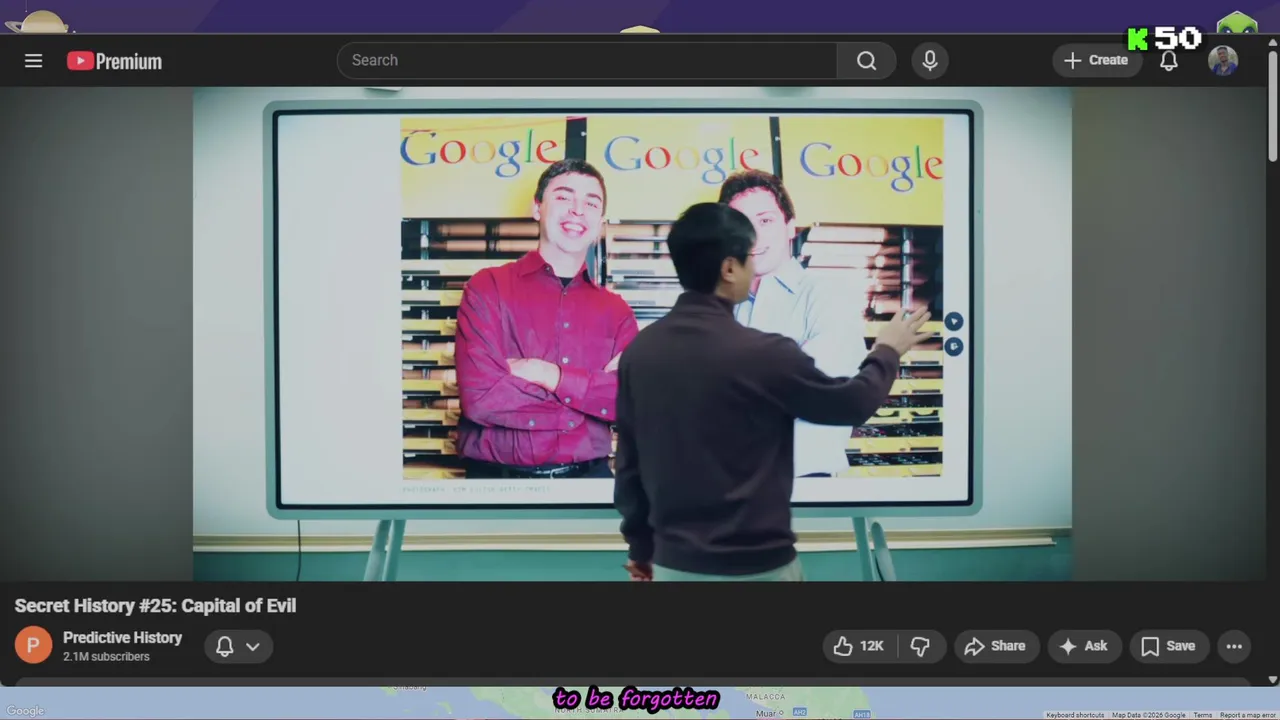The width and height of the screenshot is (1280, 720).
Task: Expand subscription notification bell dropdown
Action: [238, 646]
